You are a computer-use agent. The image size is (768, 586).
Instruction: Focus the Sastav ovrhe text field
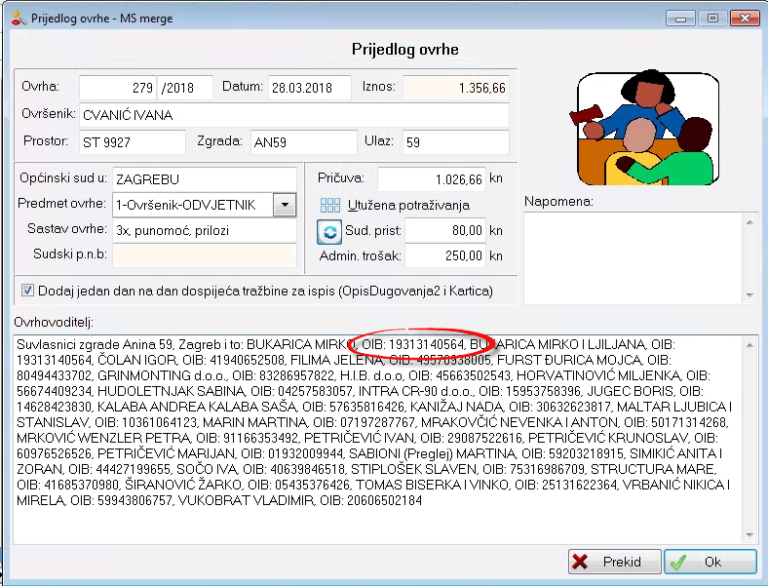[204, 230]
